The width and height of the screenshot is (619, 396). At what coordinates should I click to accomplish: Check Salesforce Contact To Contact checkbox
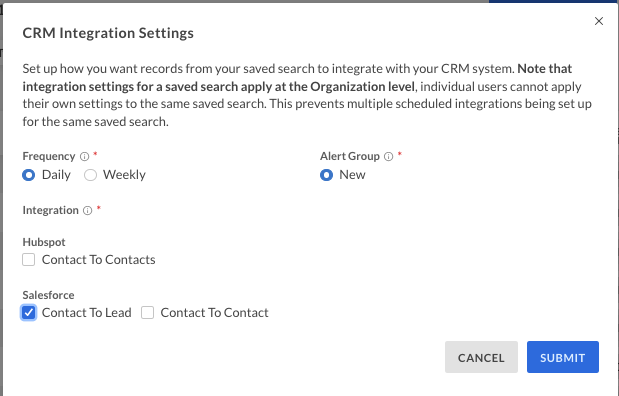pyautogui.click(x=148, y=313)
